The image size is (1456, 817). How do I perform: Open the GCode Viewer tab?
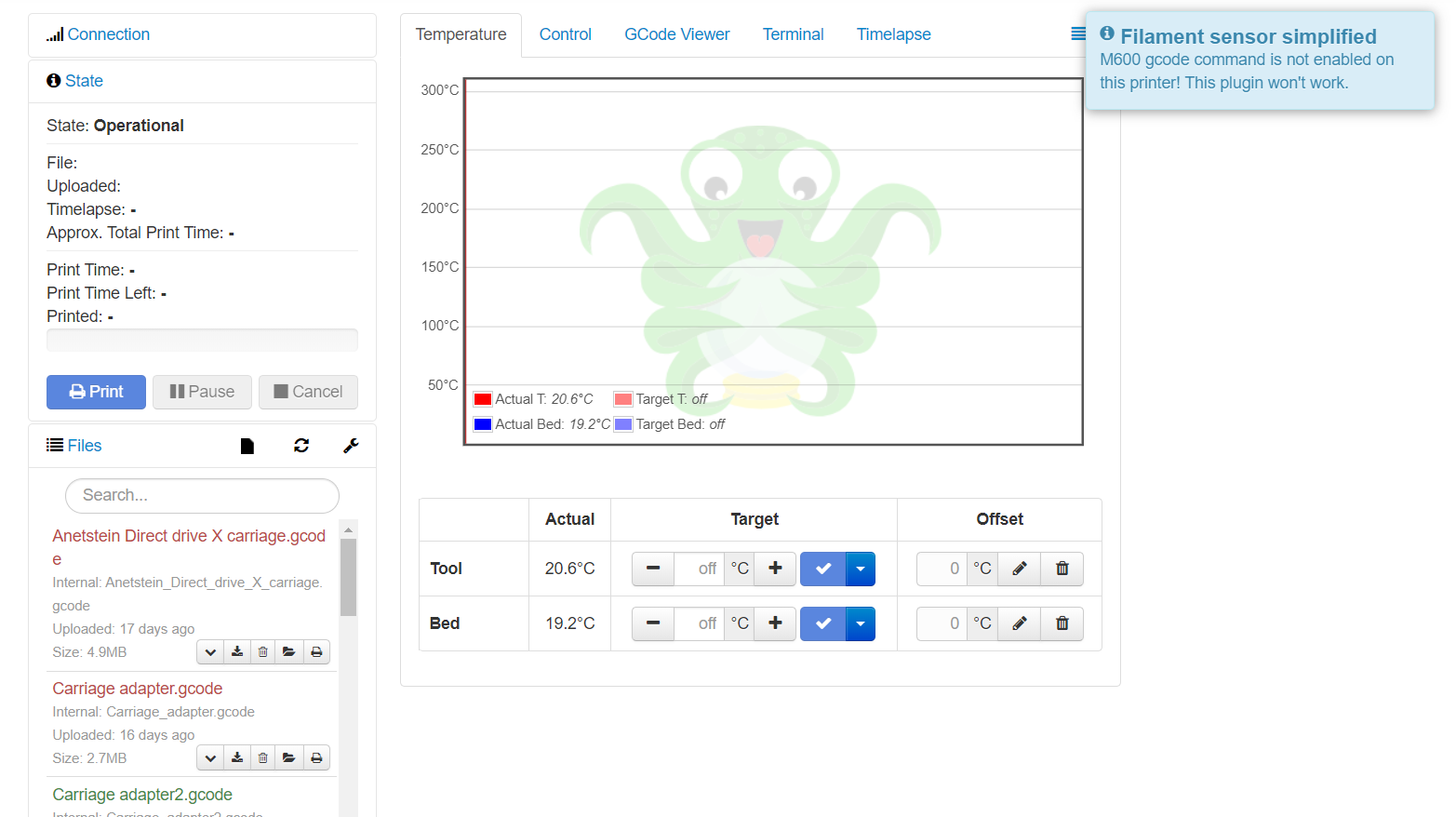pyautogui.click(x=677, y=34)
